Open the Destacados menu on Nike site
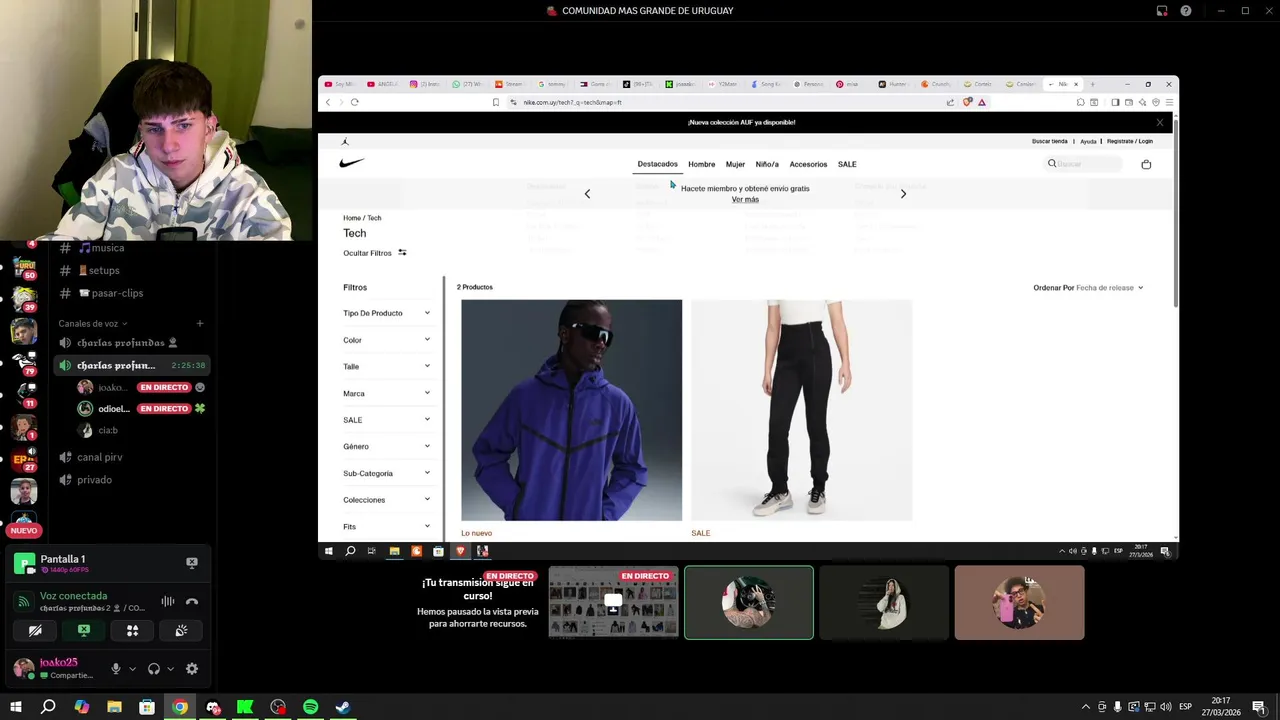 tap(657, 164)
